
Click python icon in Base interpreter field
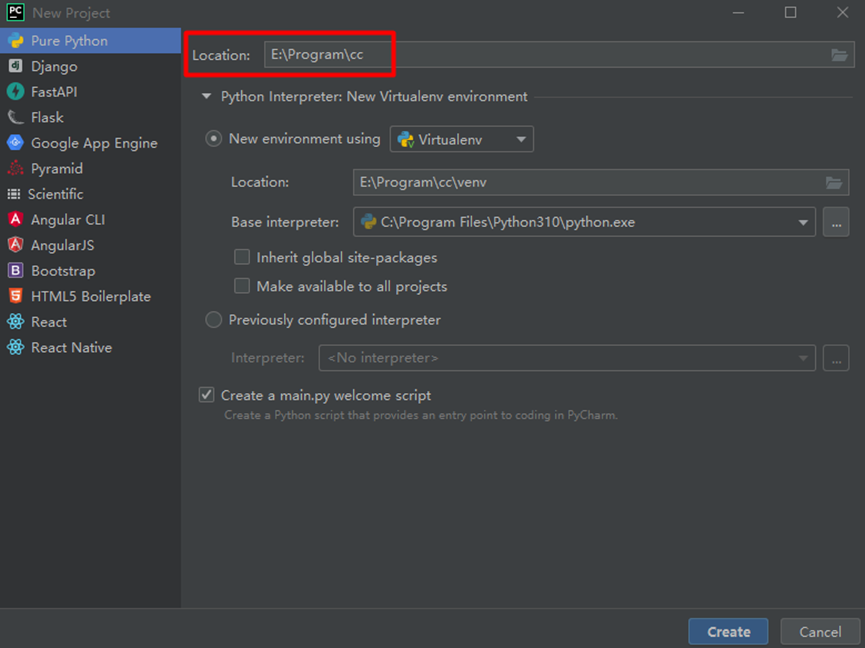click(x=369, y=222)
